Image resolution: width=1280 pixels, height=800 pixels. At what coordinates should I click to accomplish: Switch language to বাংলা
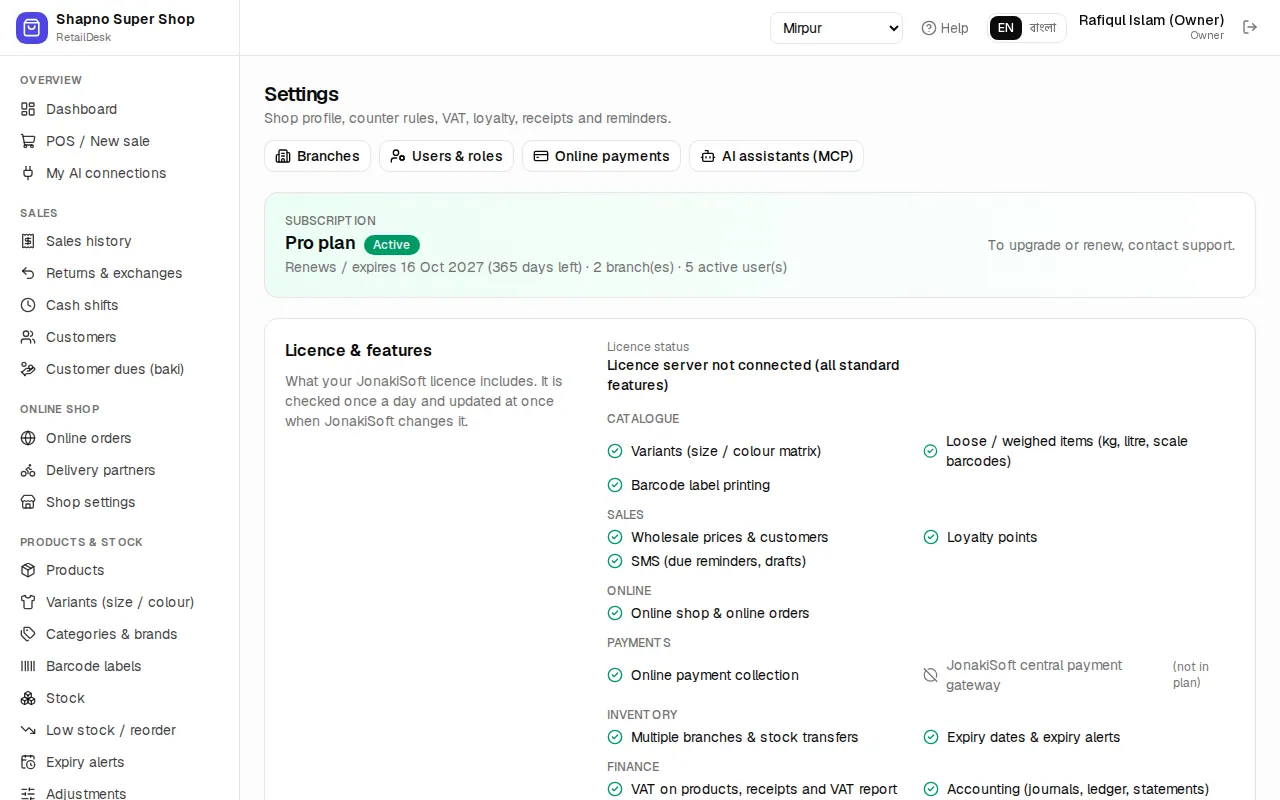click(x=1043, y=28)
